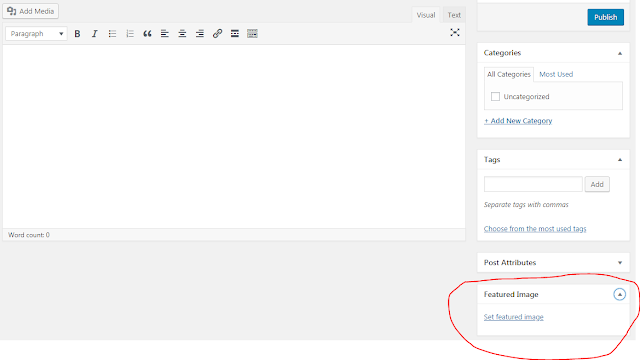640x360 pixels.
Task: Collapse the Tags panel
Action: tap(620, 160)
